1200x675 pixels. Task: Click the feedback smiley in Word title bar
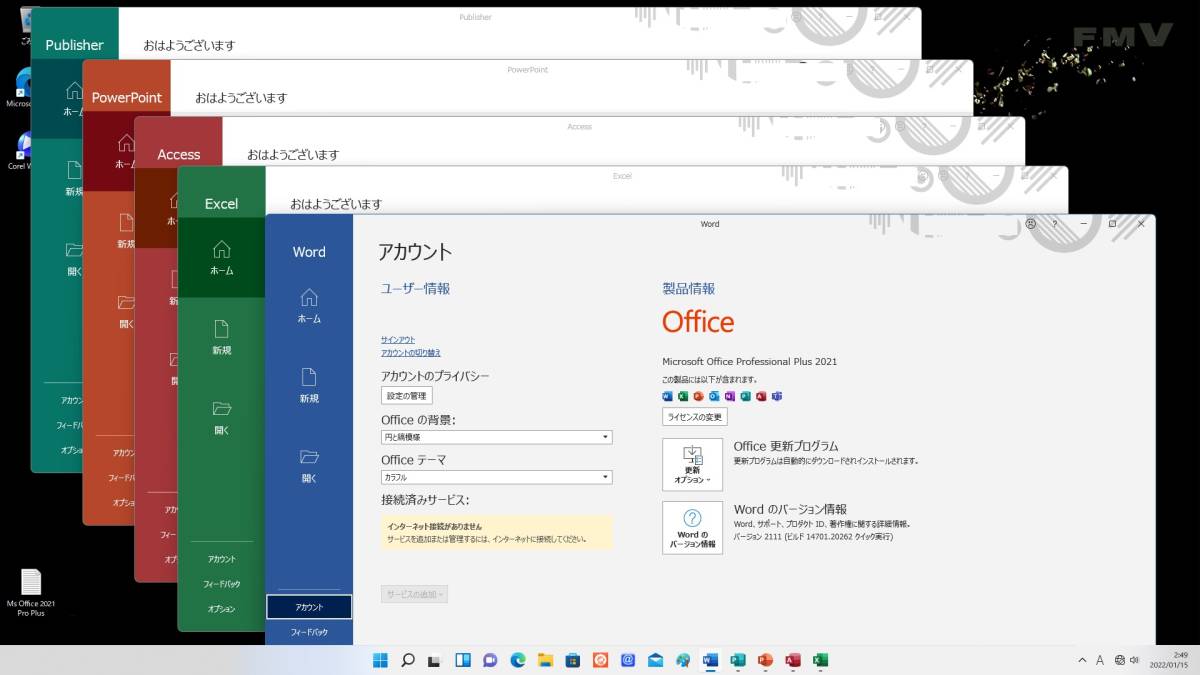coord(1031,224)
